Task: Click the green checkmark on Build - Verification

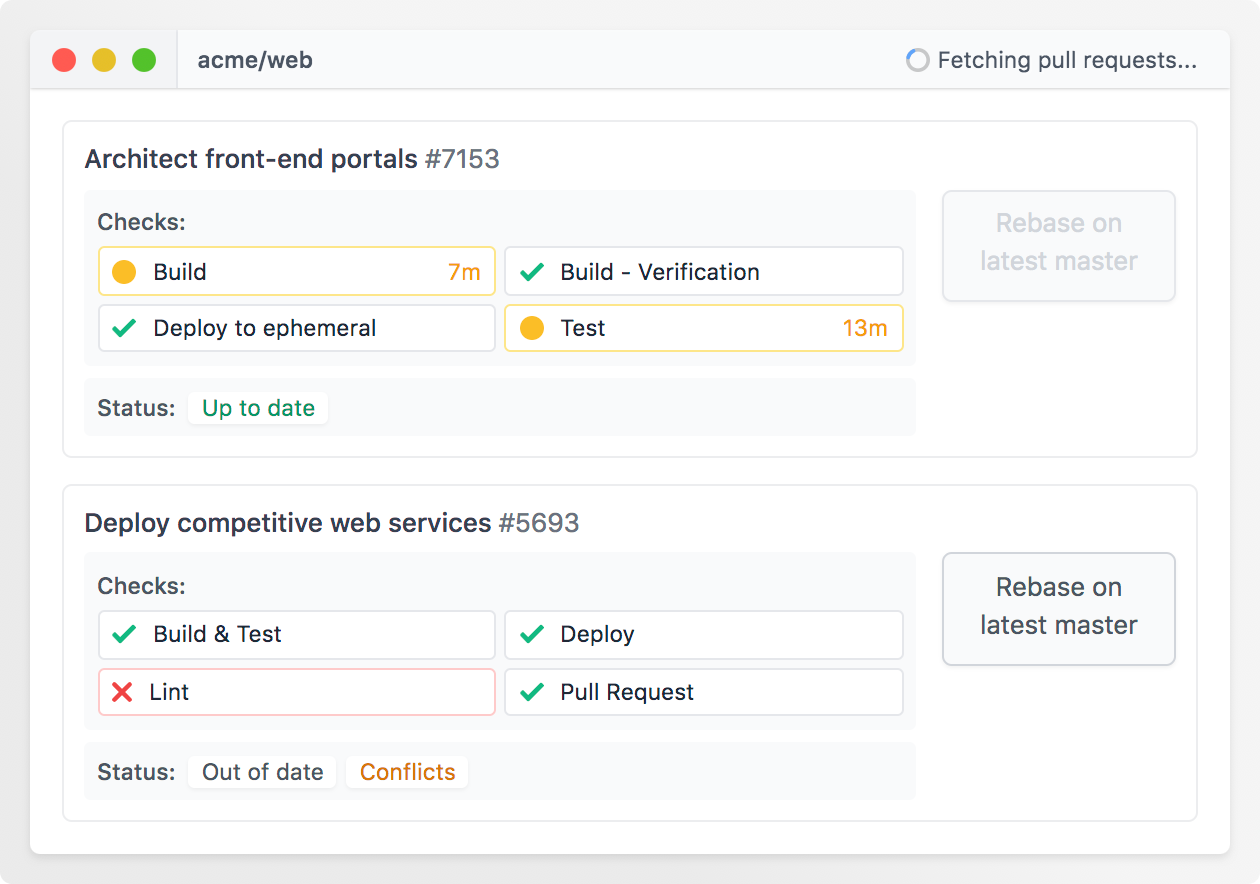Action: pos(532,272)
